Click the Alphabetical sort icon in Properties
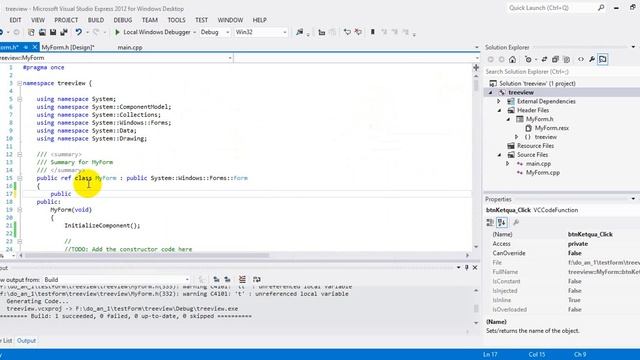 click(502, 222)
